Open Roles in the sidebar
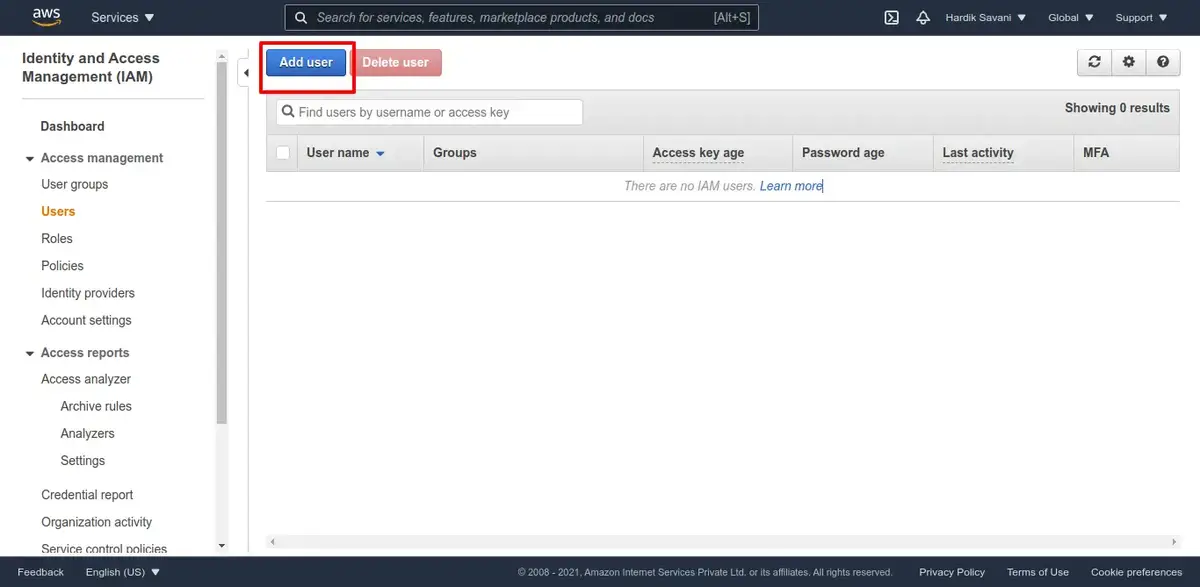This screenshot has width=1200, height=587. [57, 238]
